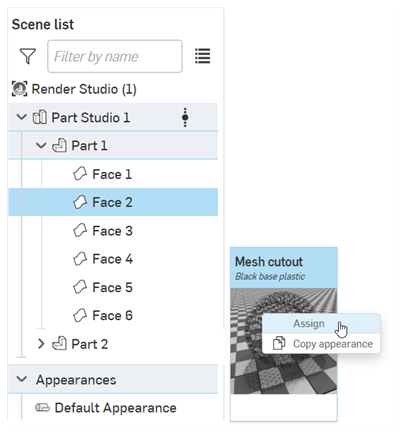Open the list view options icon
The image size is (408, 432).
pyautogui.click(x=202, y=56)
